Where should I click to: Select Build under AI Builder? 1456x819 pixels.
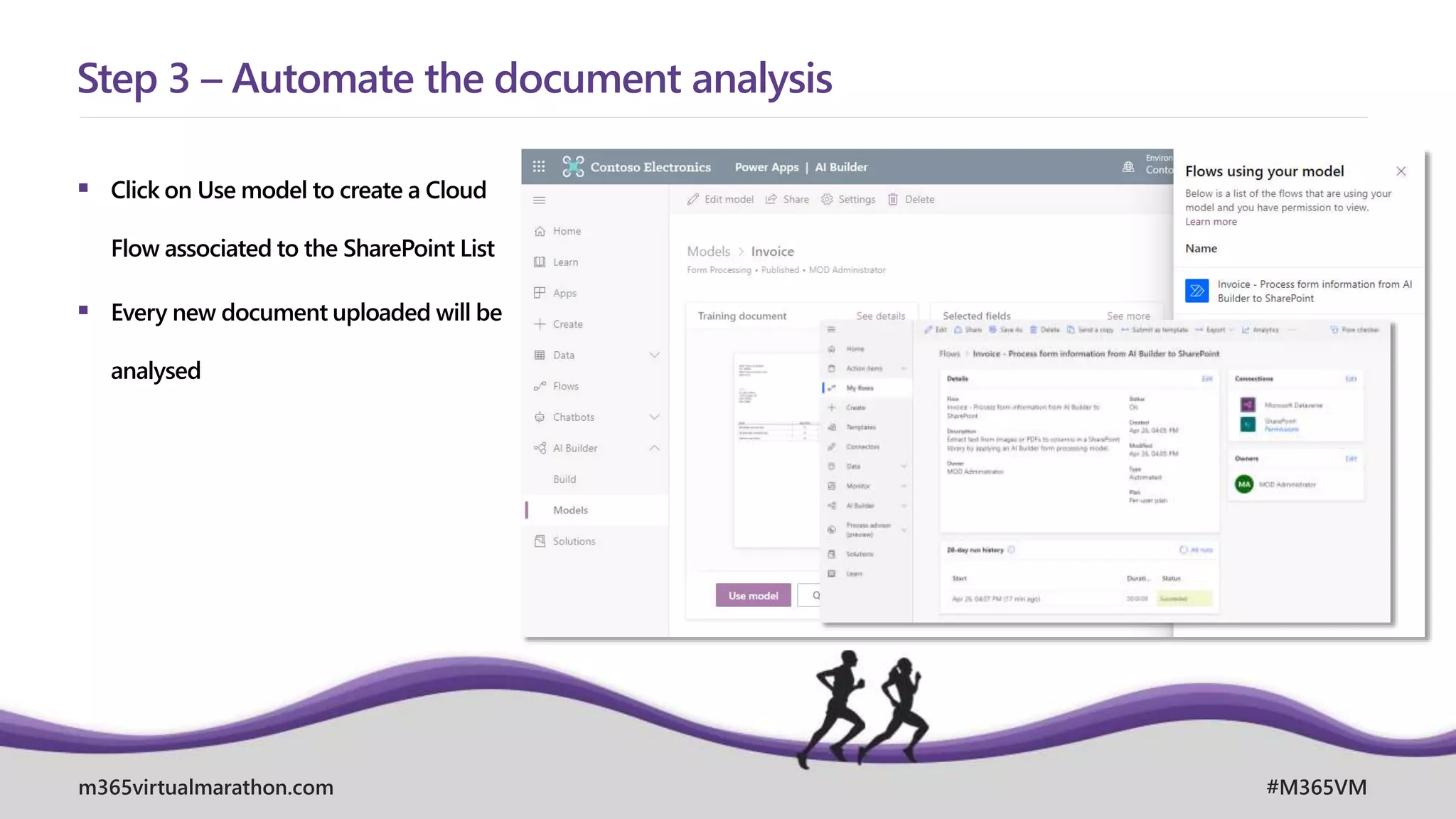564,479
